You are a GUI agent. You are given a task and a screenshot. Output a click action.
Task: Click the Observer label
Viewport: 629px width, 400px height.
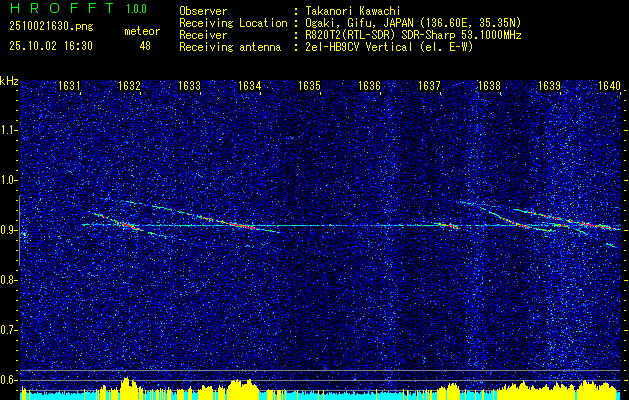click(x=203, y=11)
